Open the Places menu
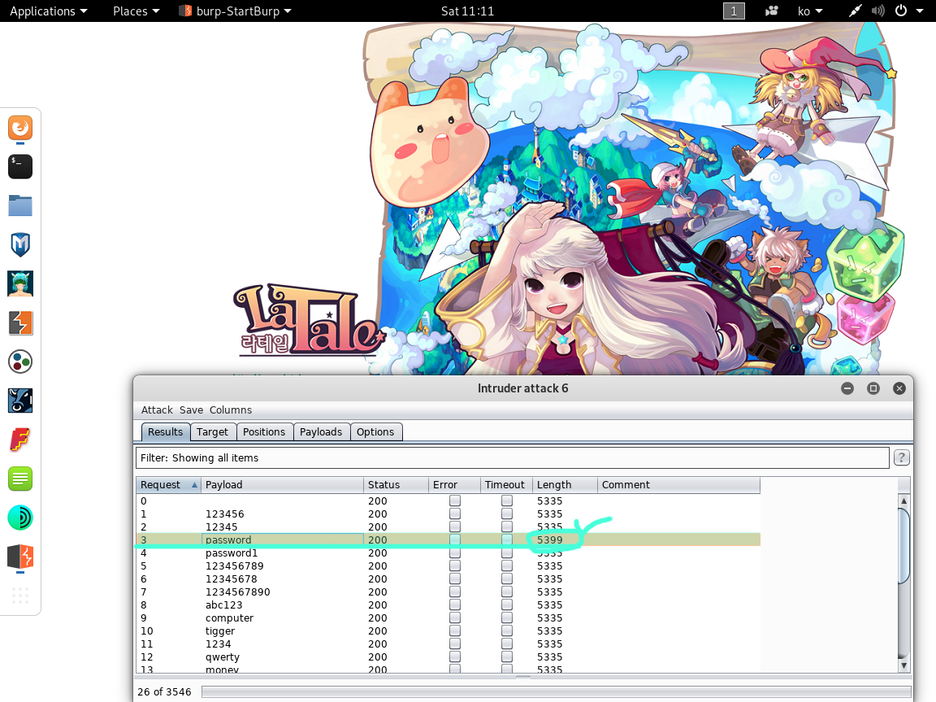 click(x=136, y=11)
